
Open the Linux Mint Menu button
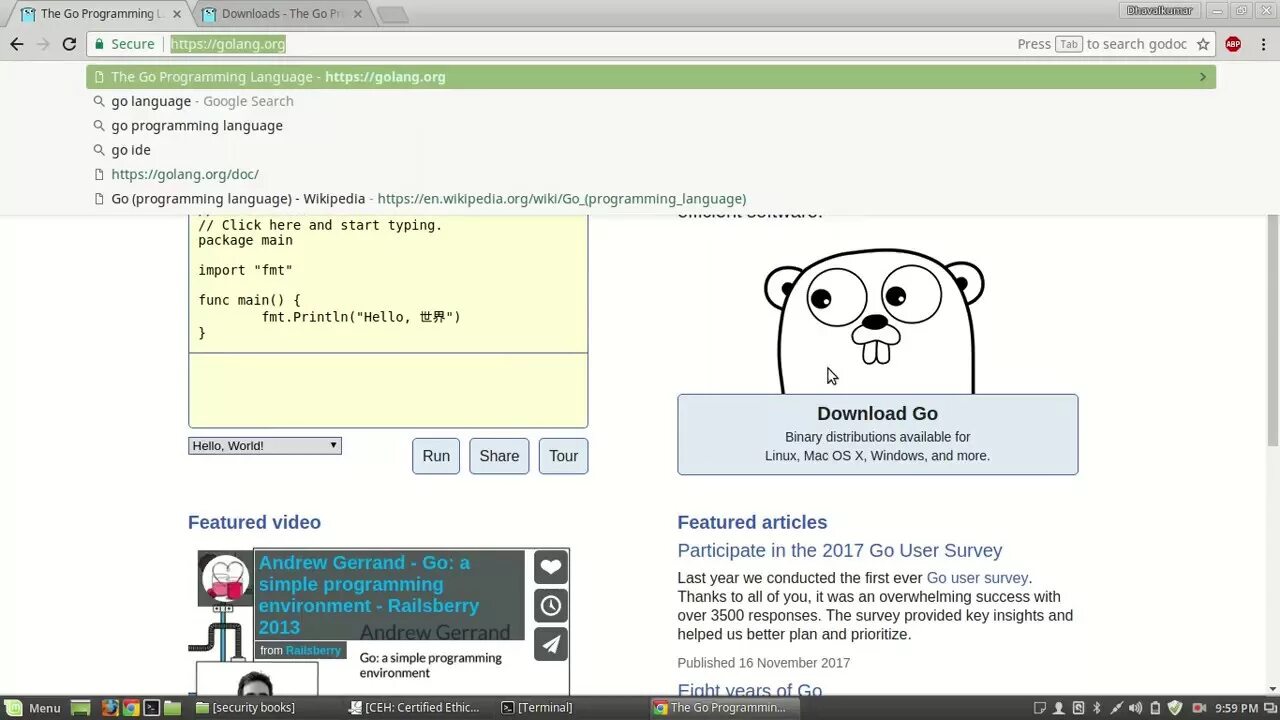(x=33, y=708)
